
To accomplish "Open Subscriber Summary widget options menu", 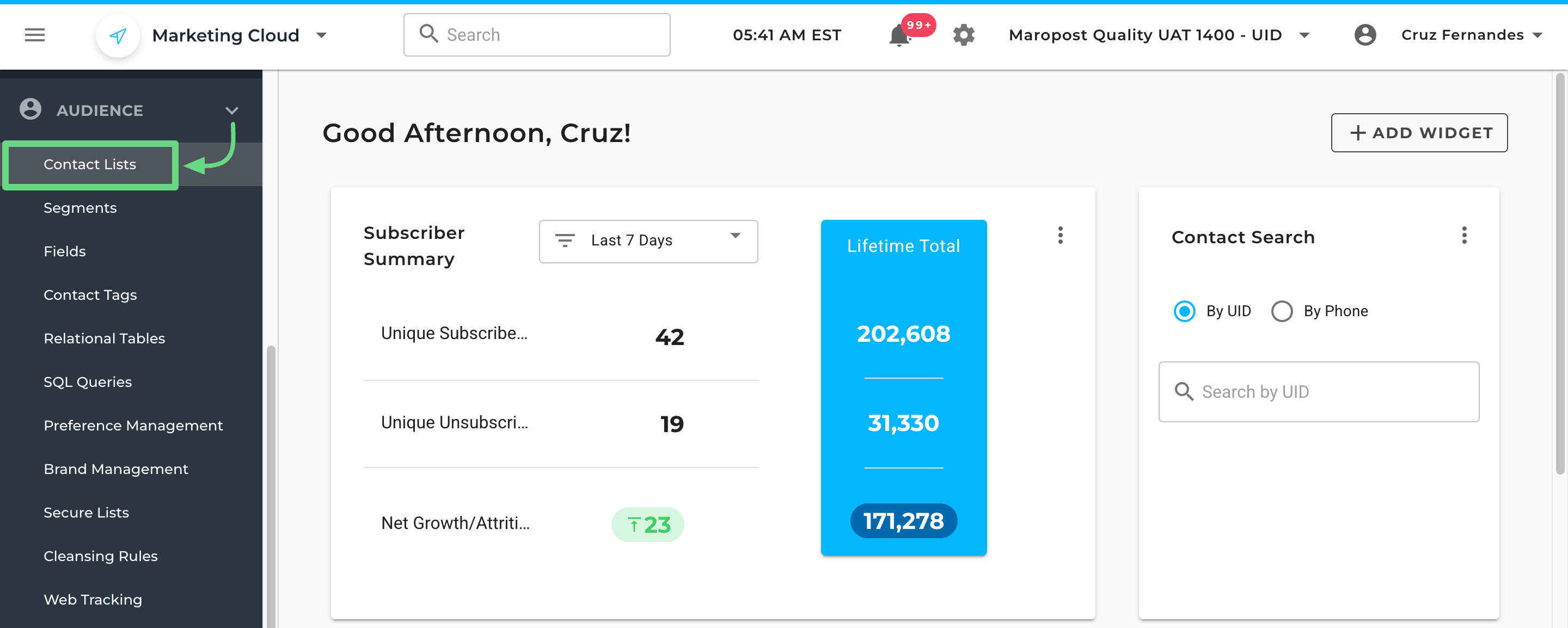I will click(1059, 236).
